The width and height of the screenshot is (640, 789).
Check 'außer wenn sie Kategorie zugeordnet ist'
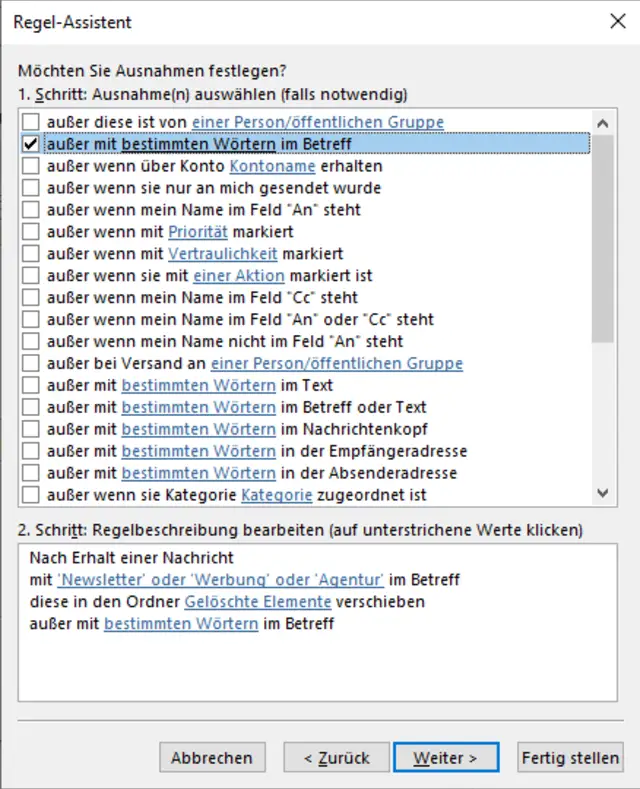(x=31, y=495)
